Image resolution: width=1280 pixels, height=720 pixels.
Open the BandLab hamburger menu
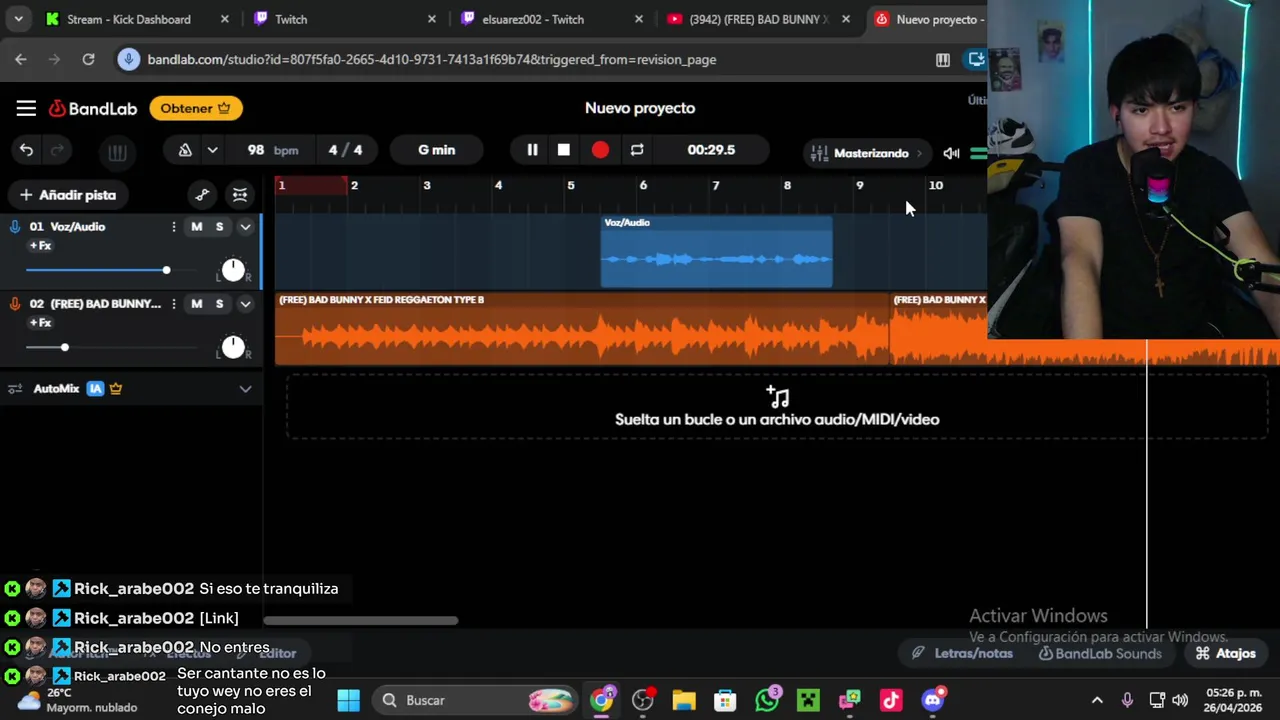pyautogui.click(x=26, y=108)
